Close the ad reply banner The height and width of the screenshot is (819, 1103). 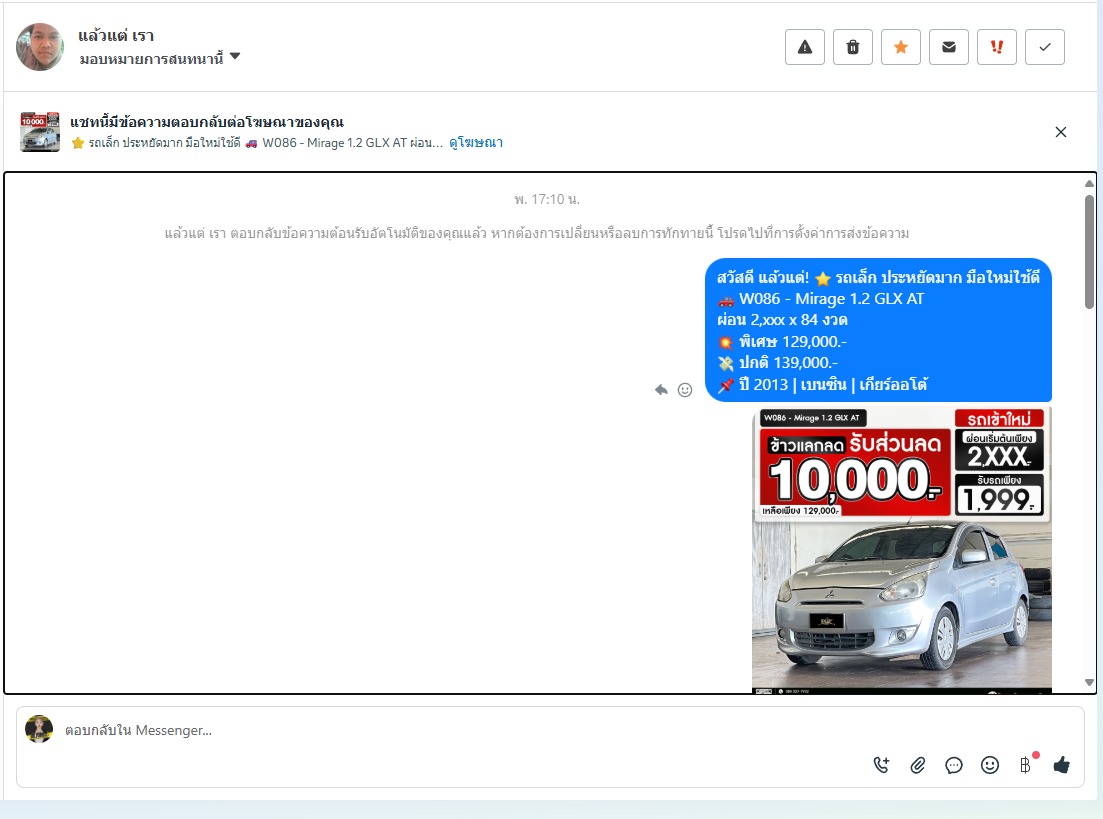point(1061,132)
